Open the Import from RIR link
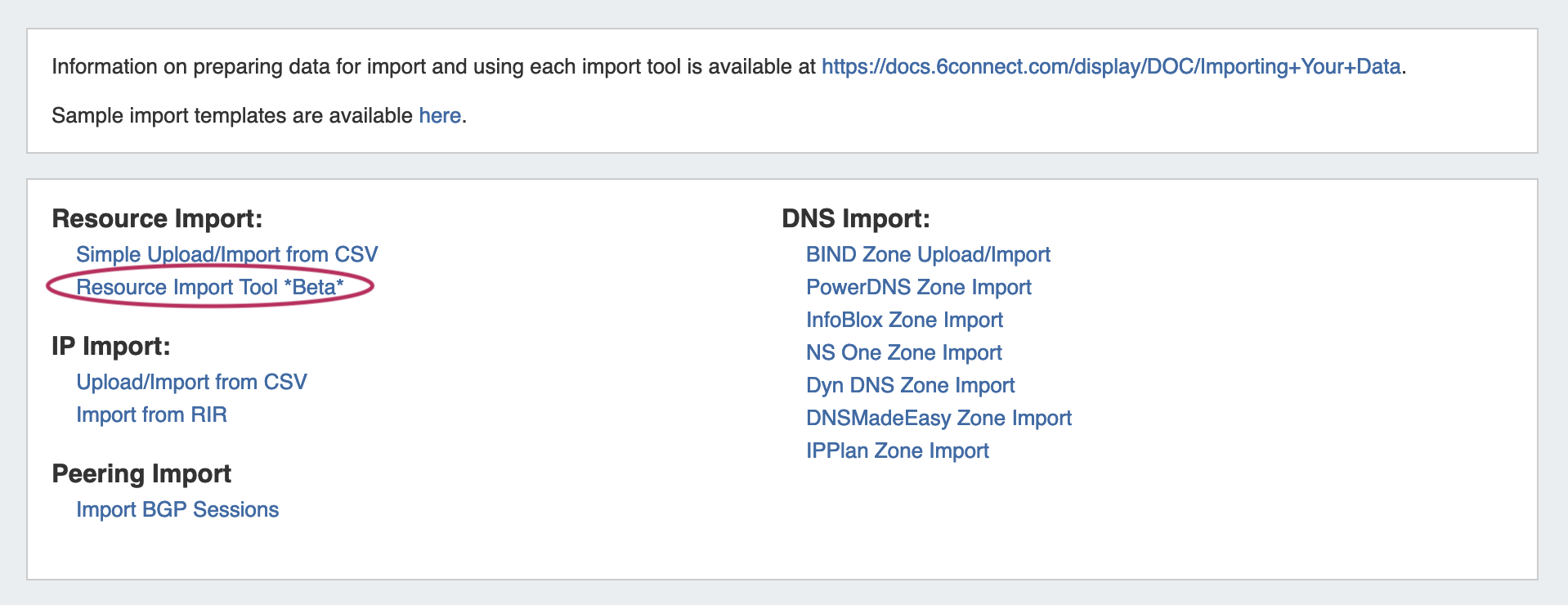This screenshot has width=1568, height=605. pos(151,415)
